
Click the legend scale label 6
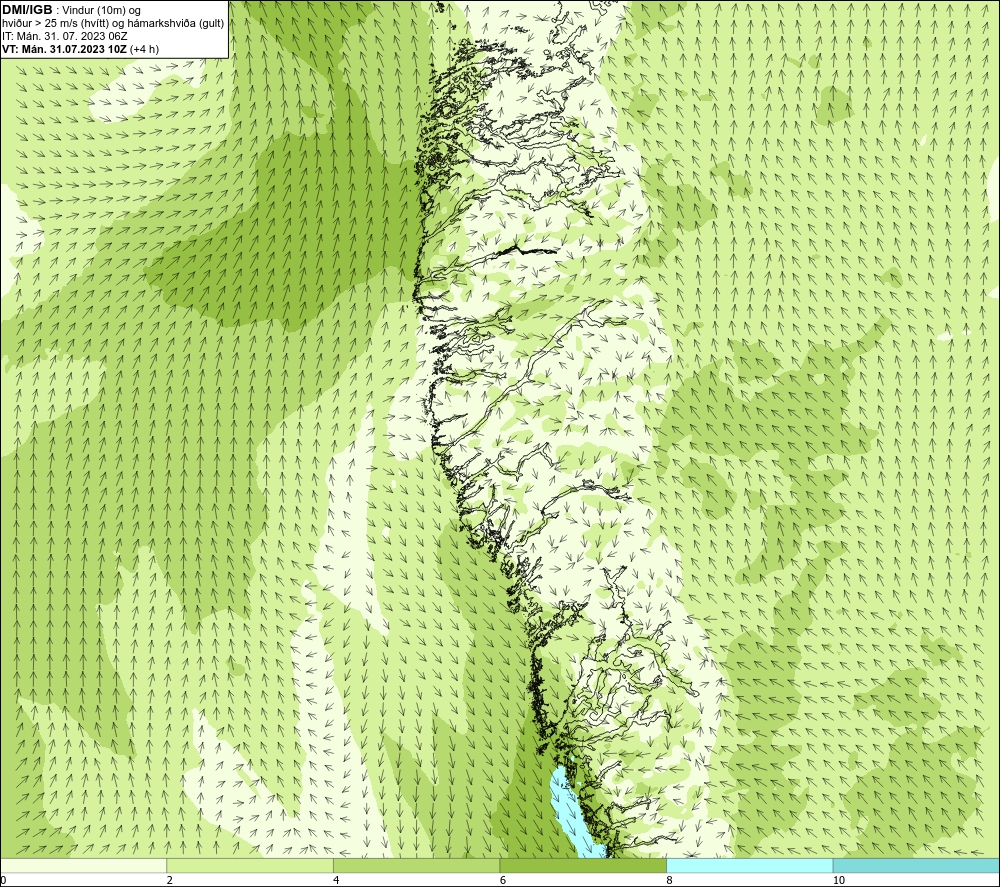(x=503, y=880)
